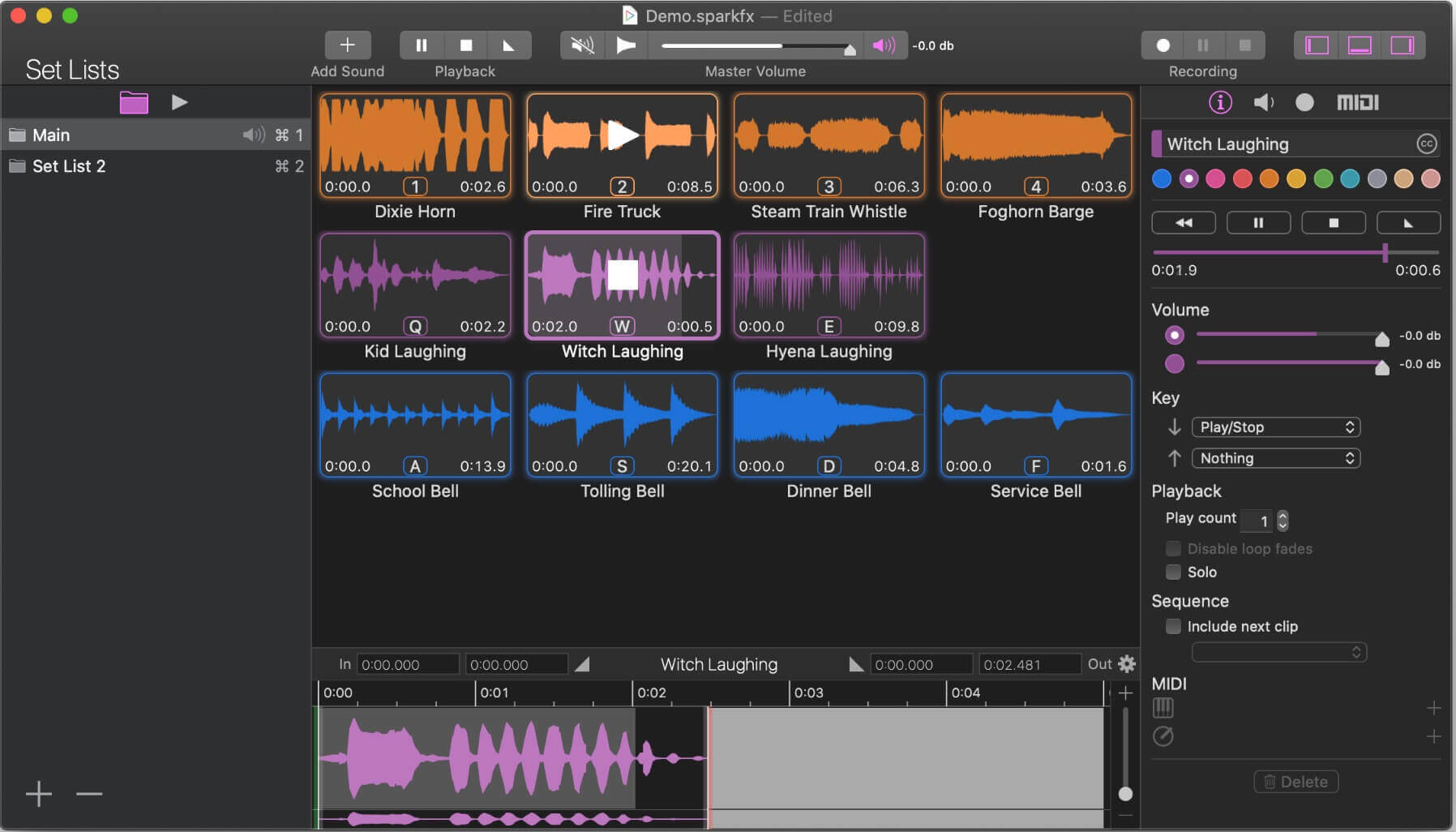
Task: Check Include next clip
Action: pos(1173,626)
